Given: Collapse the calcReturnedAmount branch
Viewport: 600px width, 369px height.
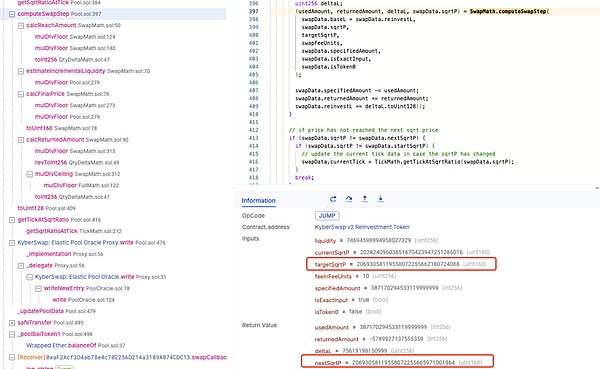Looking at the screenshot, I should (21, 140).
